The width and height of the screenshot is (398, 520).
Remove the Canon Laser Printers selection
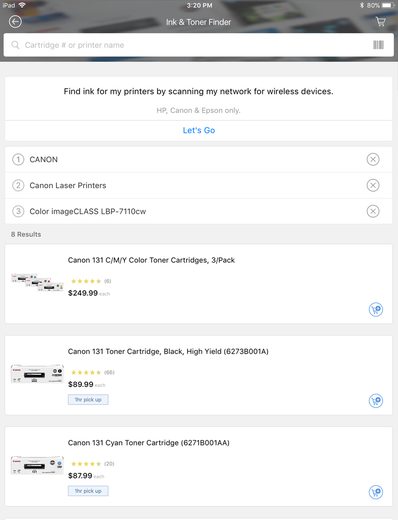[x=373, y=185]
